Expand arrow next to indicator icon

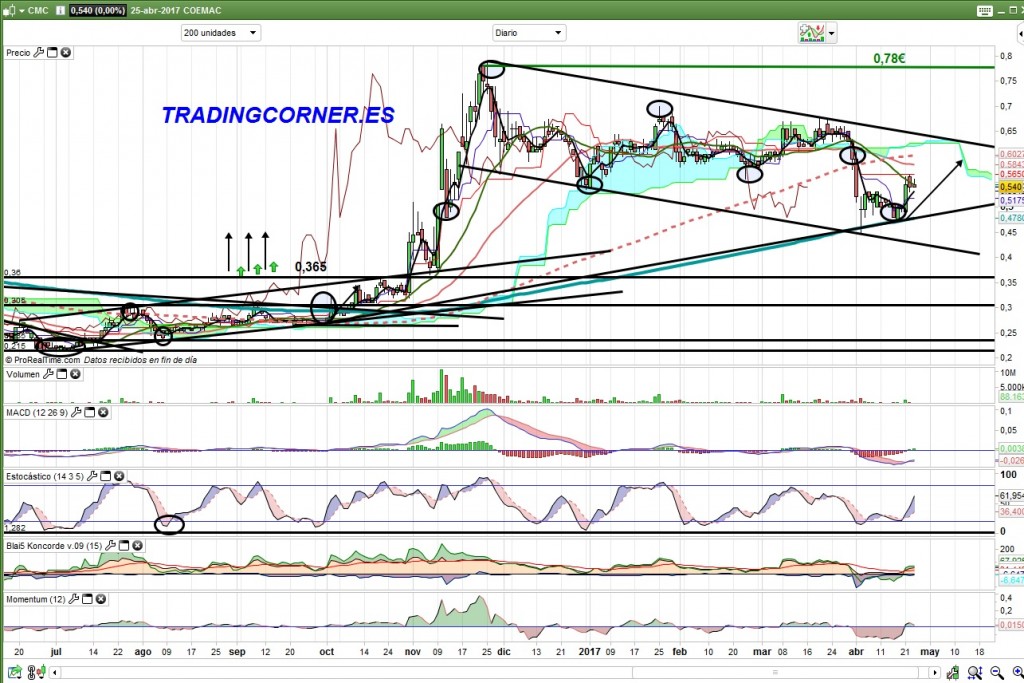[x=832, y=33]
